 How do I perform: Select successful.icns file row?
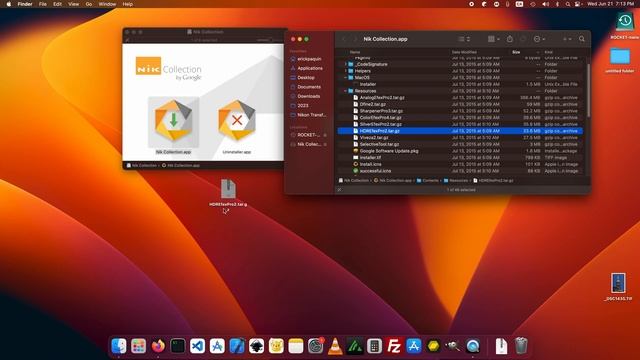coord(460,171)
